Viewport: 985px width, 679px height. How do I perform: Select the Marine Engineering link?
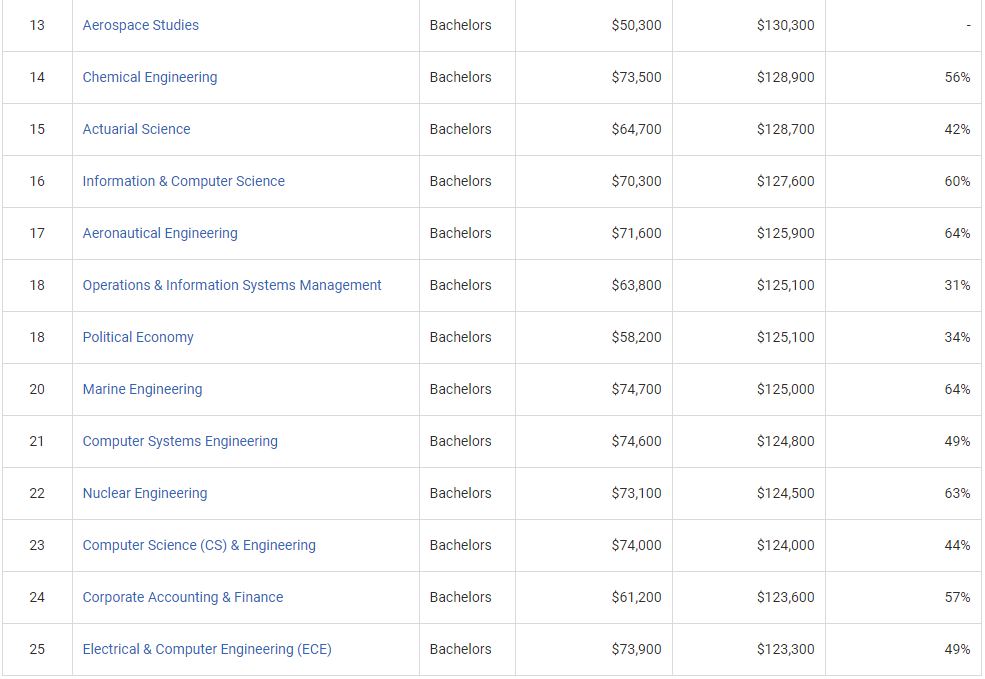click(142, 389)
